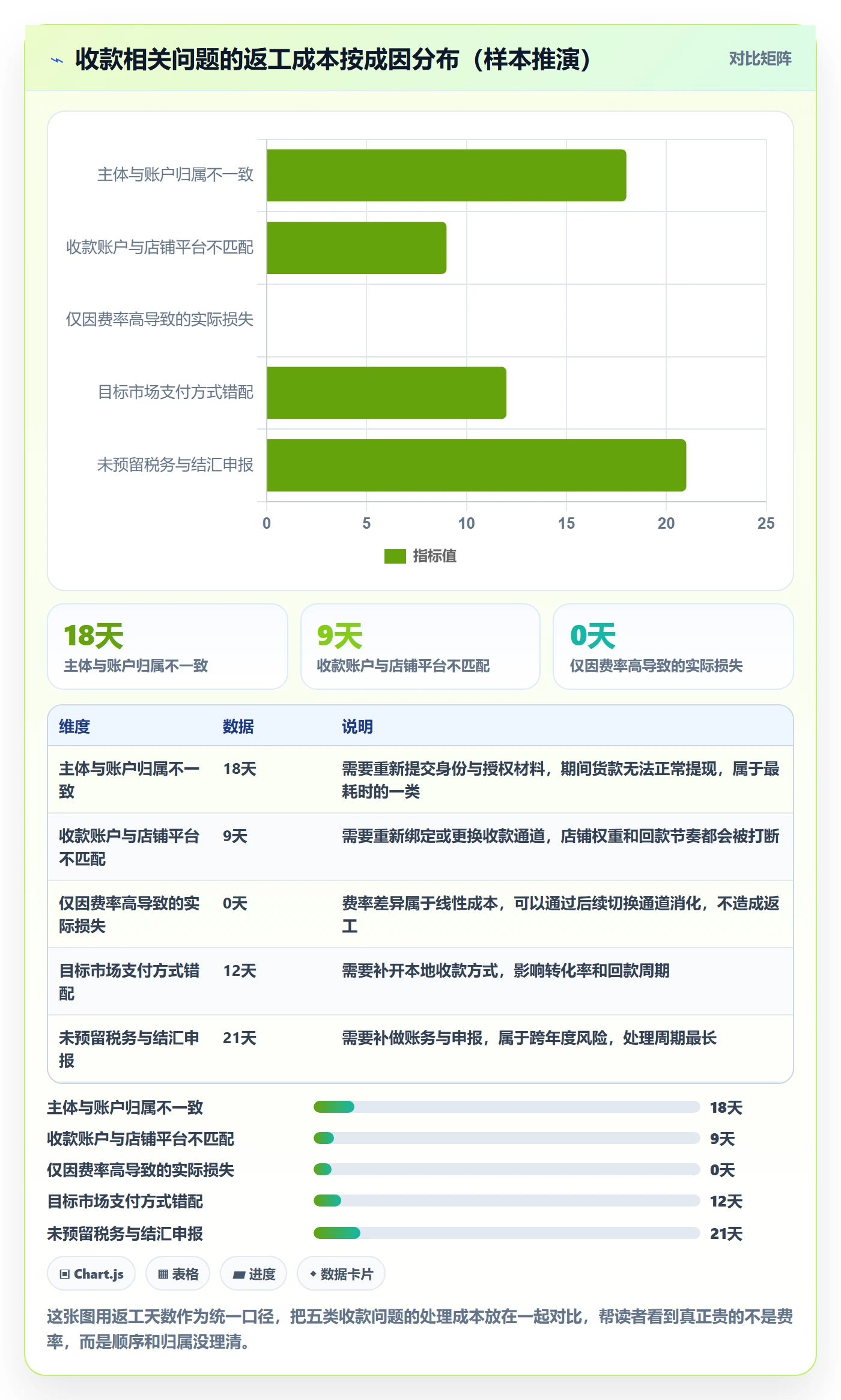Click the x-axis tick label 20
The width and height of the screenshot is (841, 1400).
(666, 523)
